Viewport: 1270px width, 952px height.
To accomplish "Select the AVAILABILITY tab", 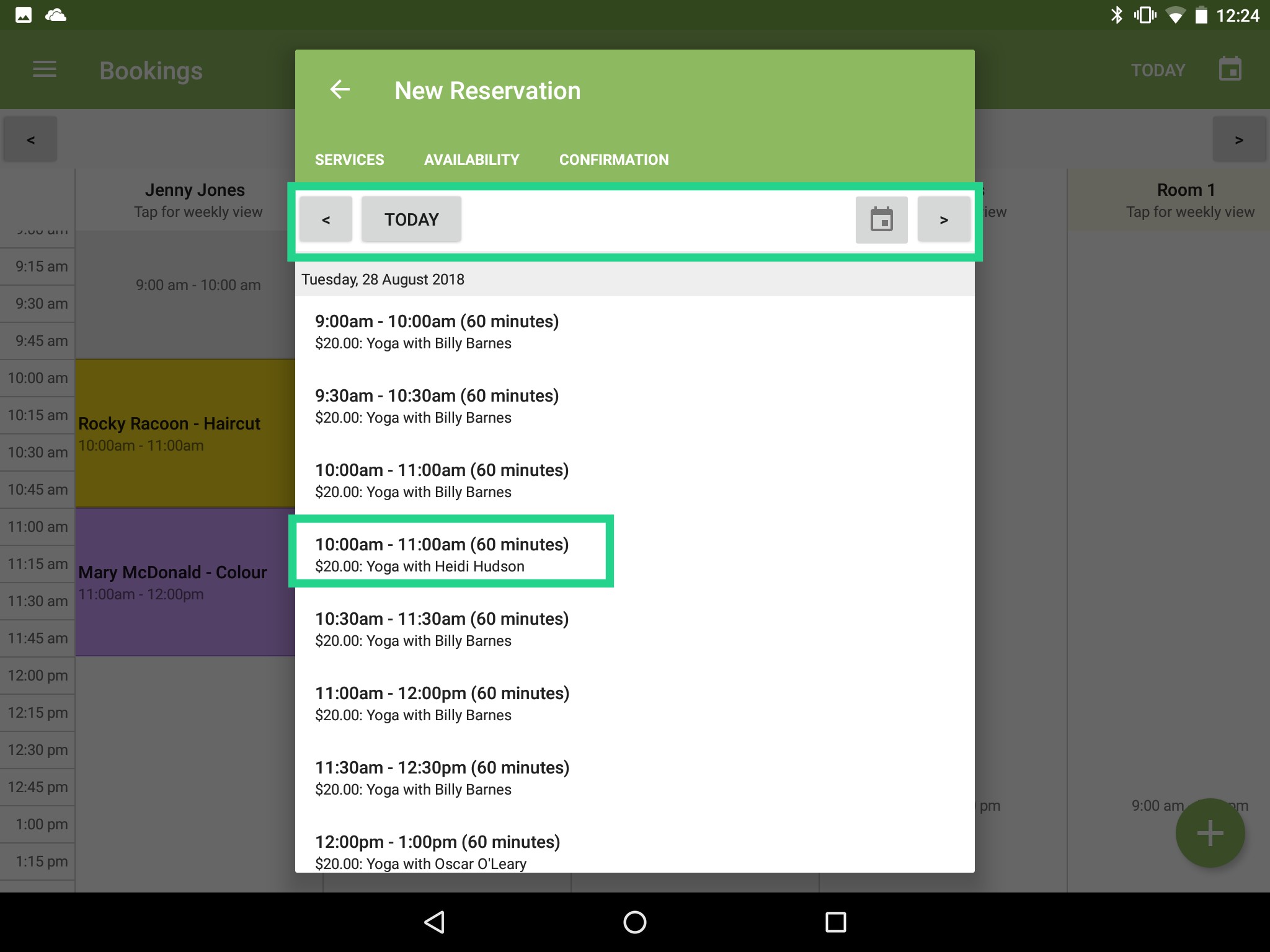I will [471, 159].
